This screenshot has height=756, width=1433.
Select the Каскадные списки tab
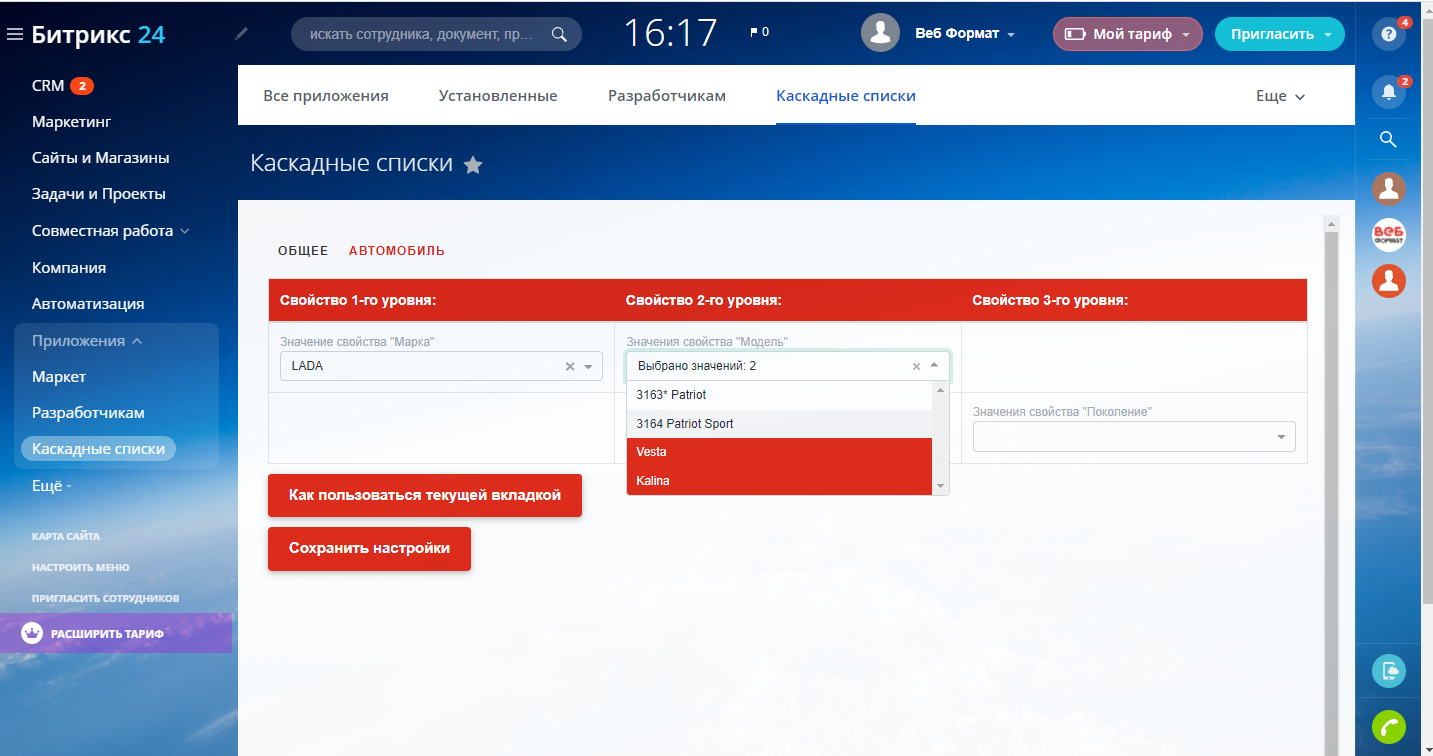point(846,96)
